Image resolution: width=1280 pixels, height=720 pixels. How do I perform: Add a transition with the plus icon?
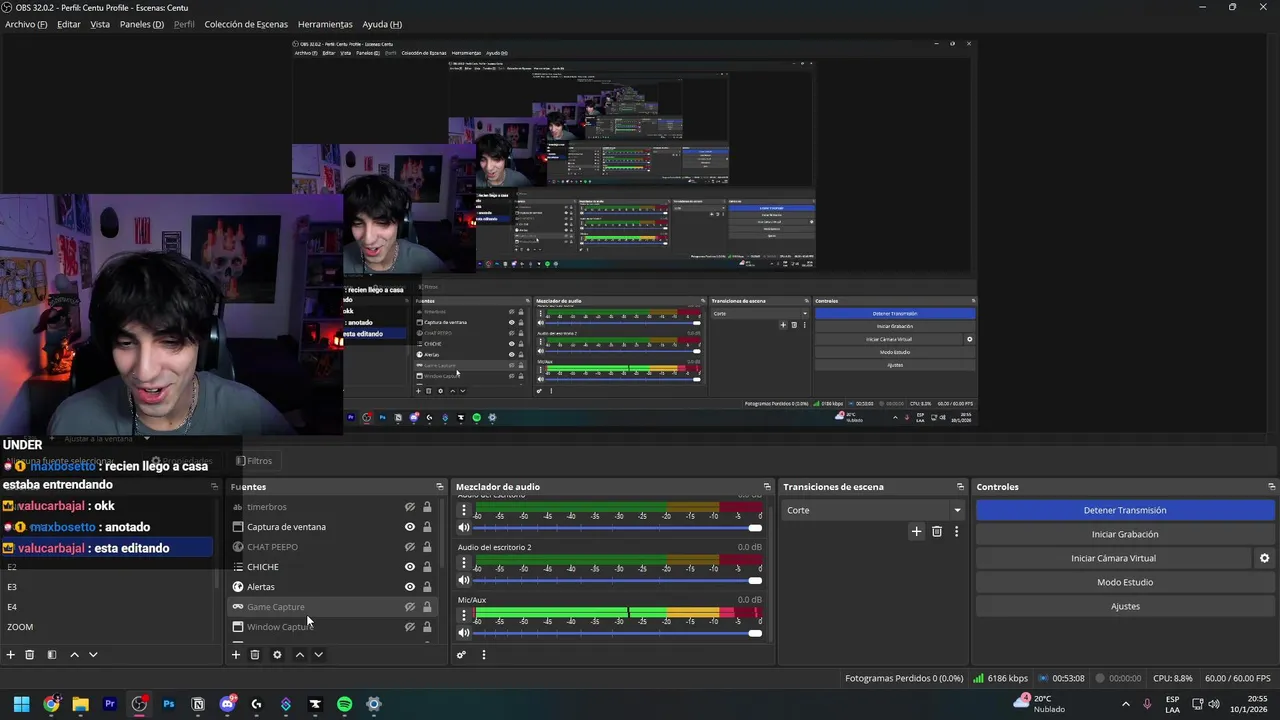point(916,531)
